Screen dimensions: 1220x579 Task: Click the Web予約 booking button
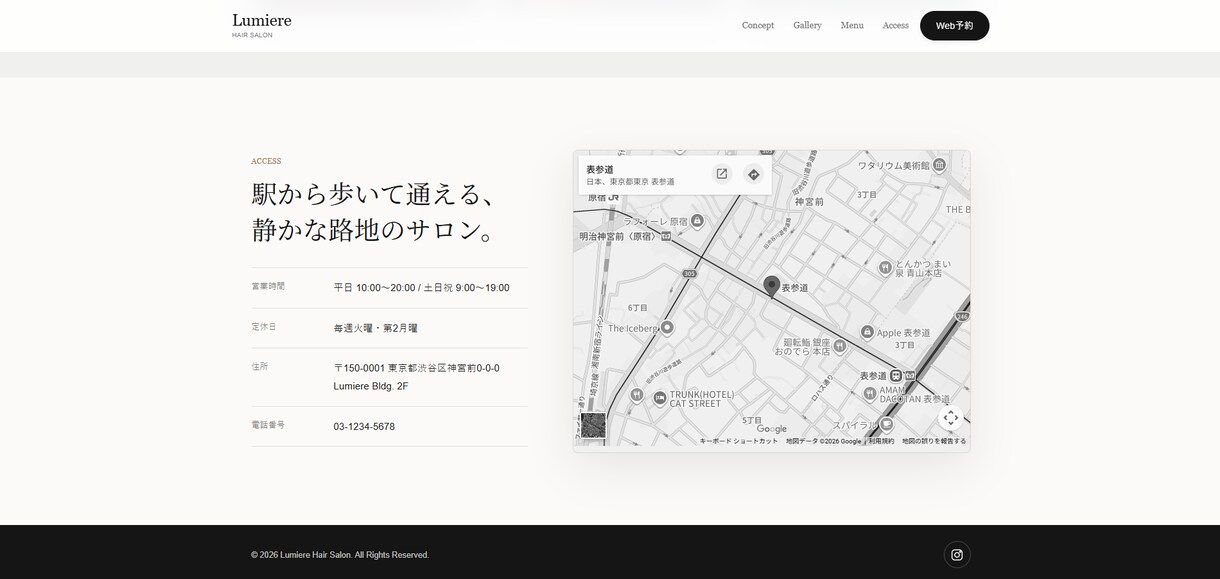click(954, 25)
